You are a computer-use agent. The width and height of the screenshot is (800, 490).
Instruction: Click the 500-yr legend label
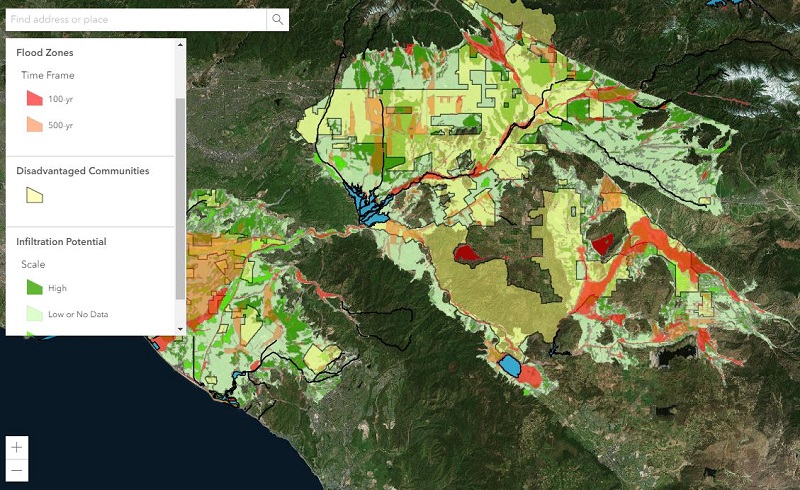tap(60, 125)
